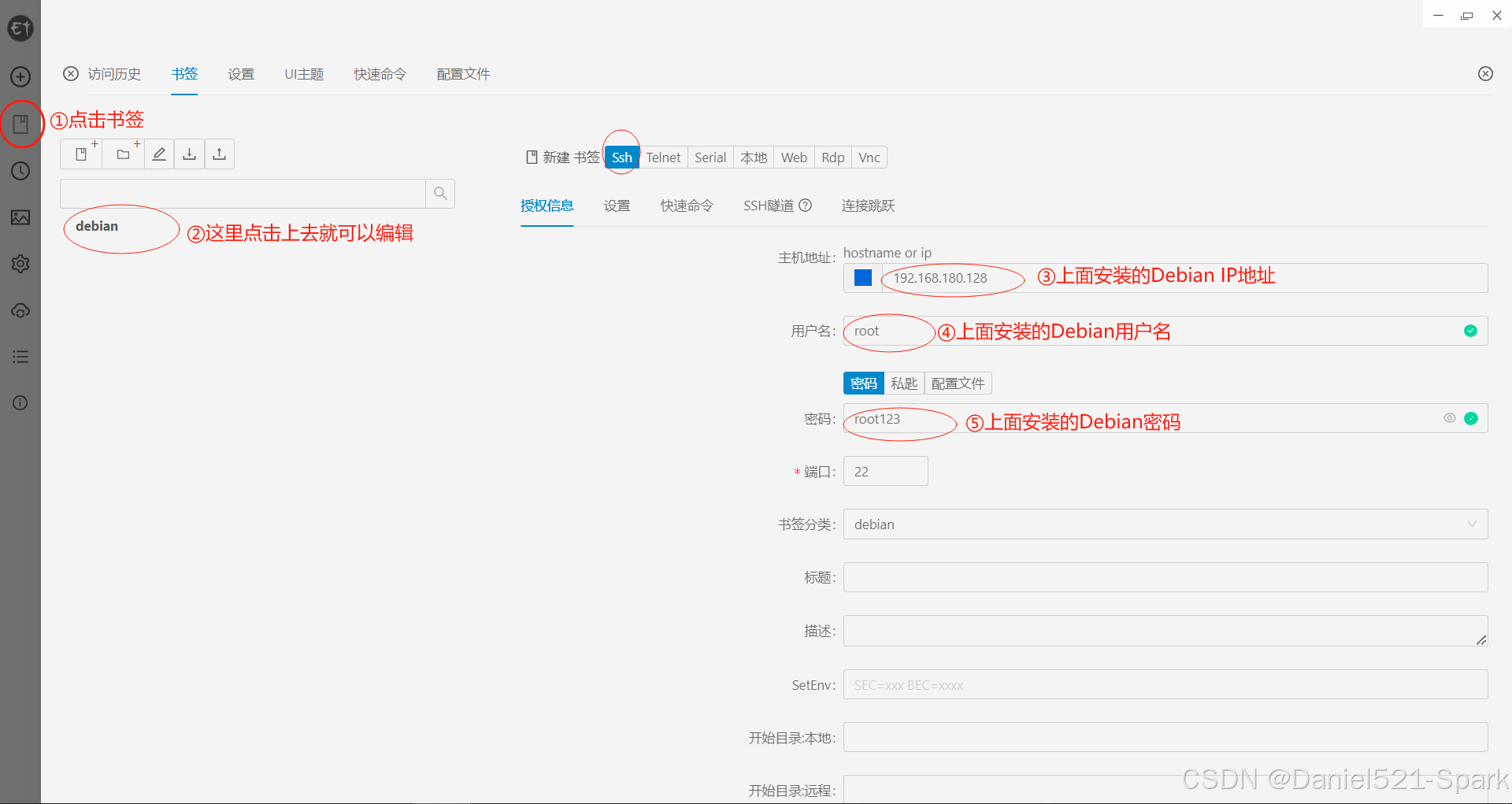Click the SetEnv input field
Viewport: 1512px width, 804px height.
pyautogui.click(x=1165, y=685)
